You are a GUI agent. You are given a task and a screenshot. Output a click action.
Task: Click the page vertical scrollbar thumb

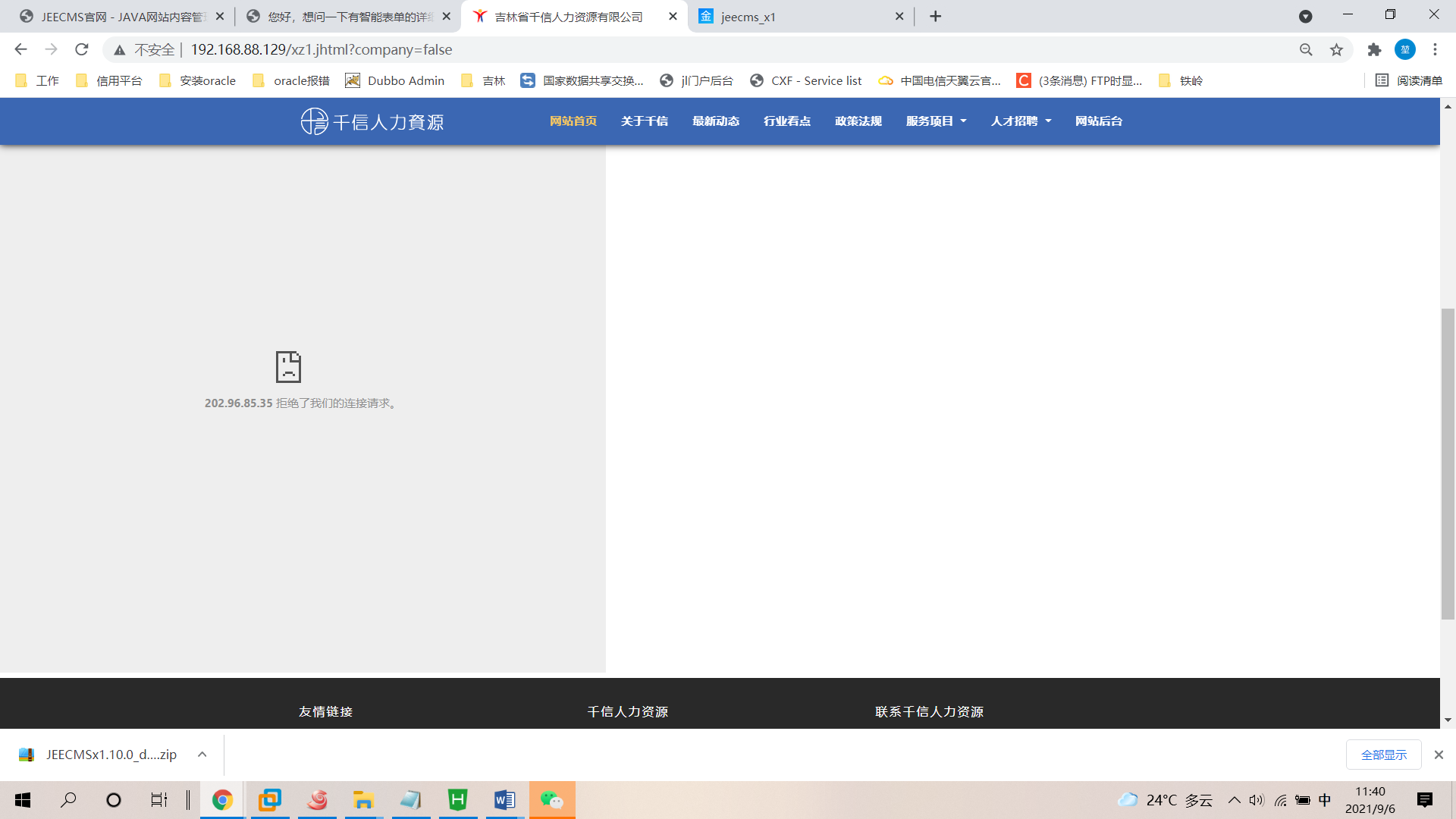click(x=1448, y=463)
